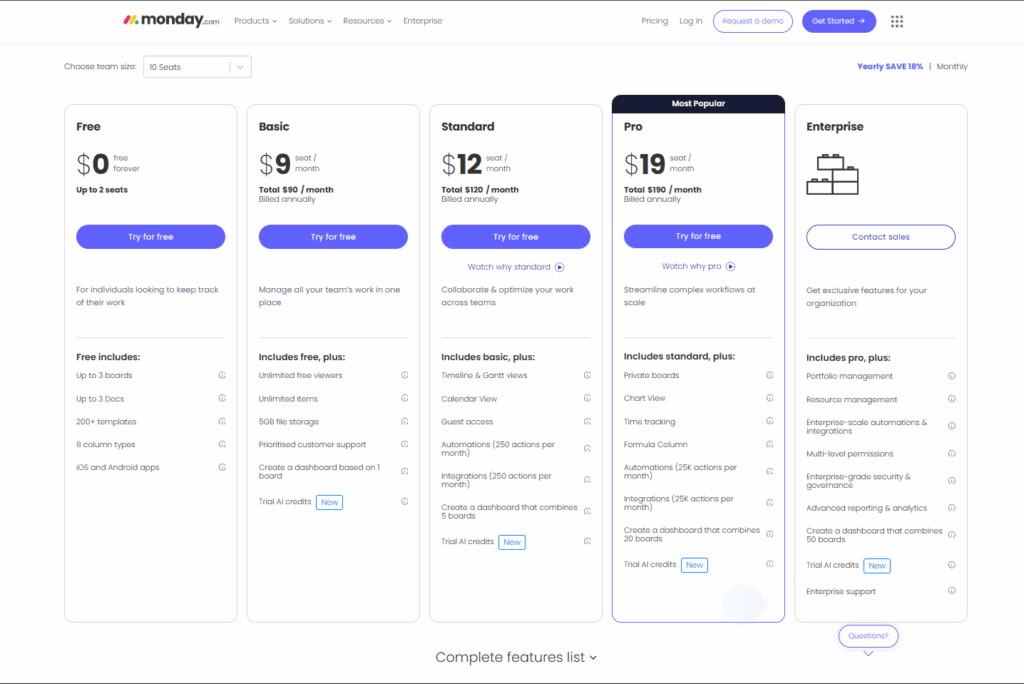
Task: Click info icon beside Prioritised customer support
Action: click(405, 444)
